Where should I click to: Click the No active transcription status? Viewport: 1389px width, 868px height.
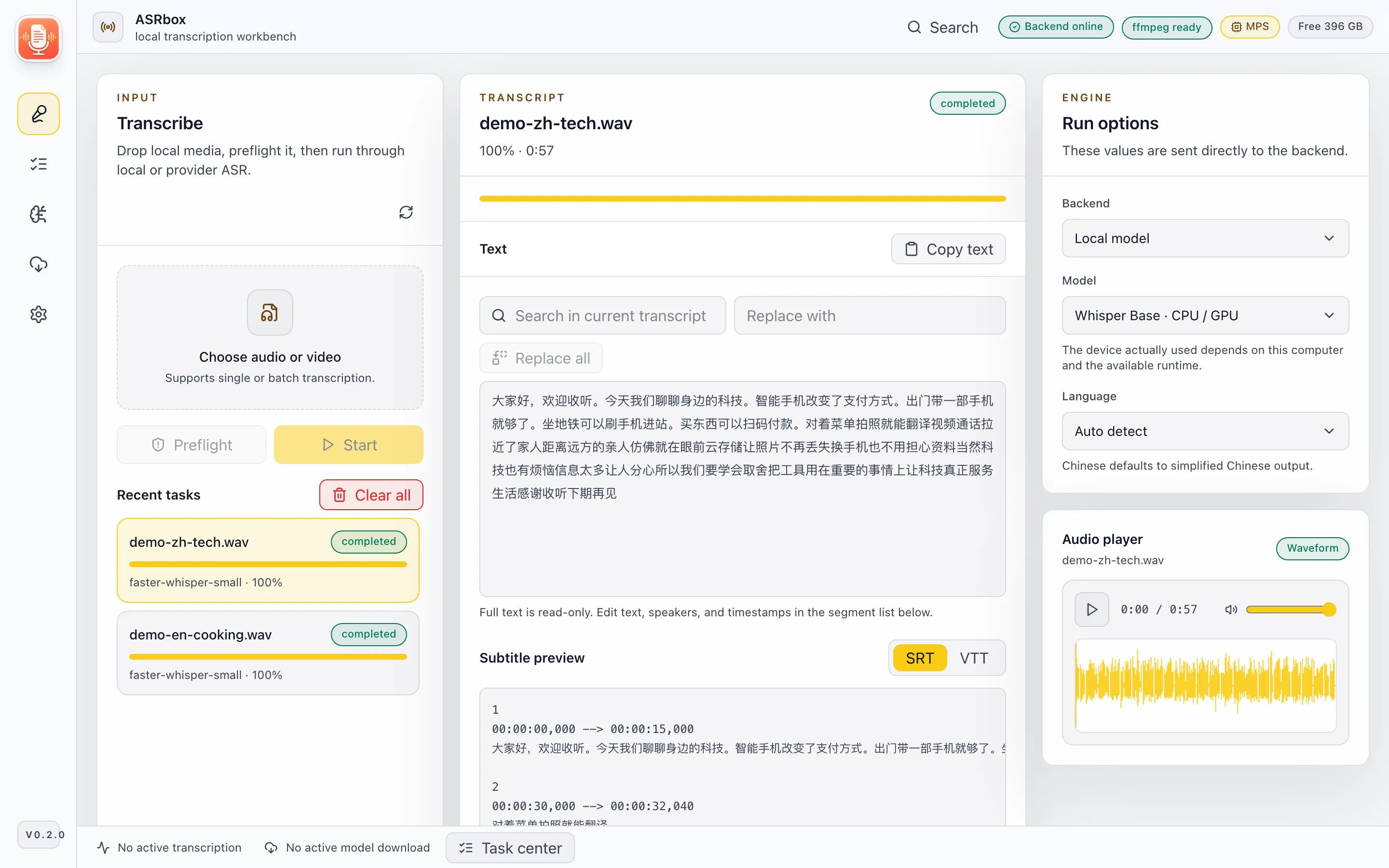(169, 847)
